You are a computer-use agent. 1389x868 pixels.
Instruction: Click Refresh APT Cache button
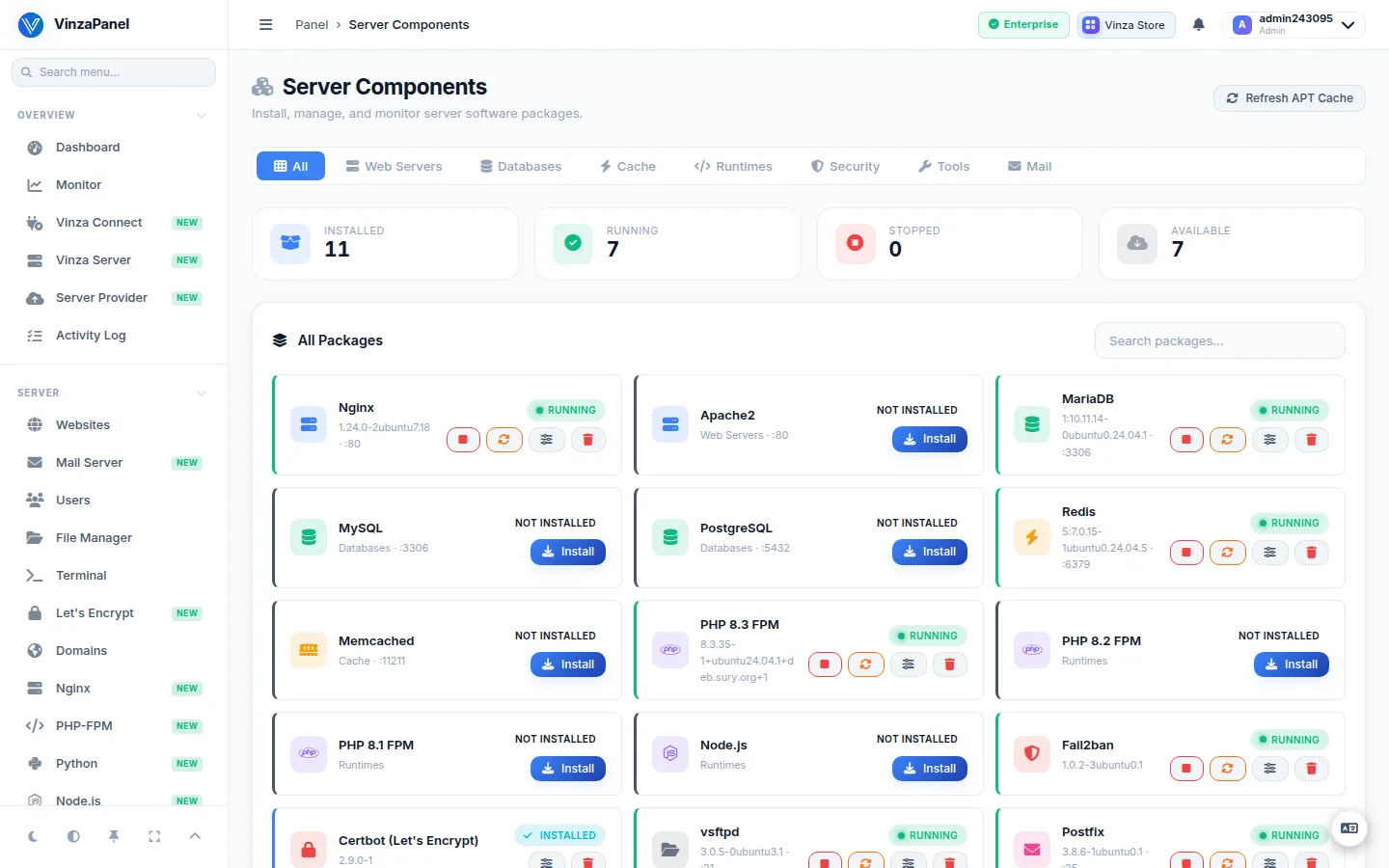pos(1289,98)
